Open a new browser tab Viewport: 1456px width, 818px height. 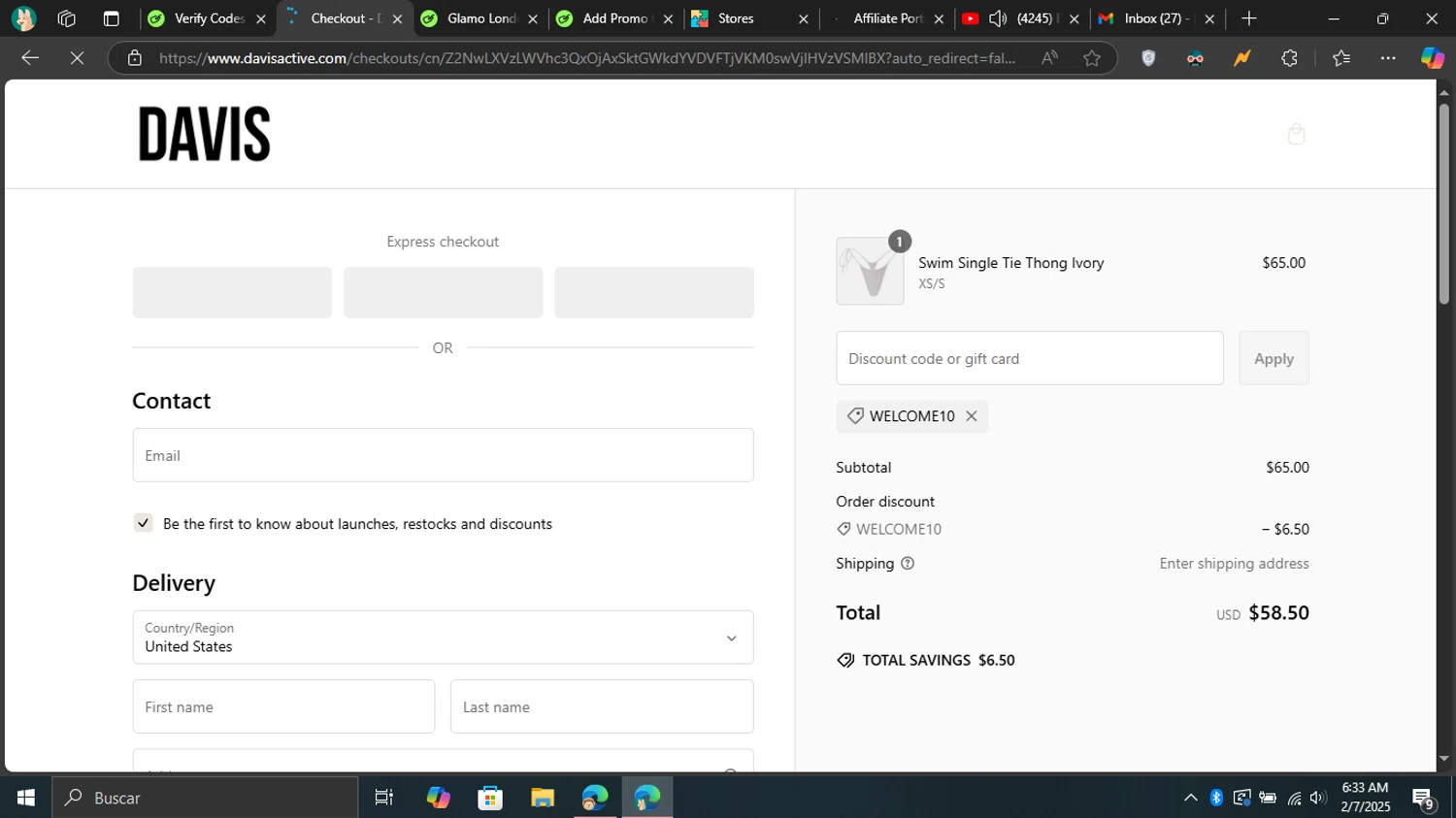pyautogui.click(x=1249, y=18)
